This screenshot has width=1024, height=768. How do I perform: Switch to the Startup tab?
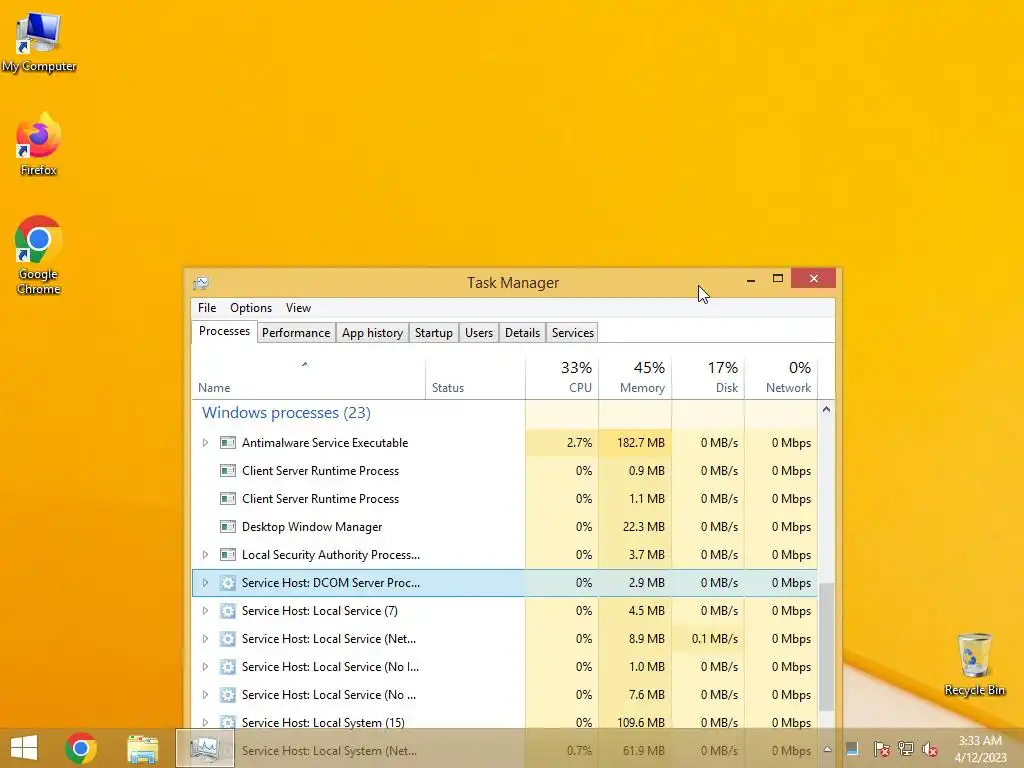[x=434, y=333]
